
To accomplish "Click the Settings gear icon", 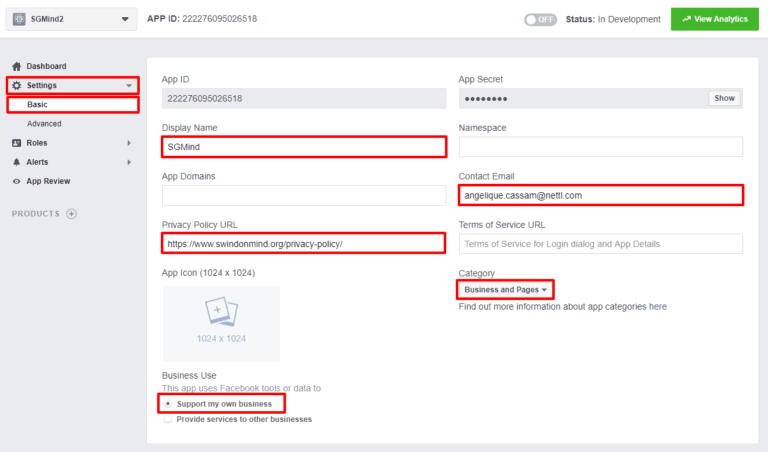I will [17, 85].
